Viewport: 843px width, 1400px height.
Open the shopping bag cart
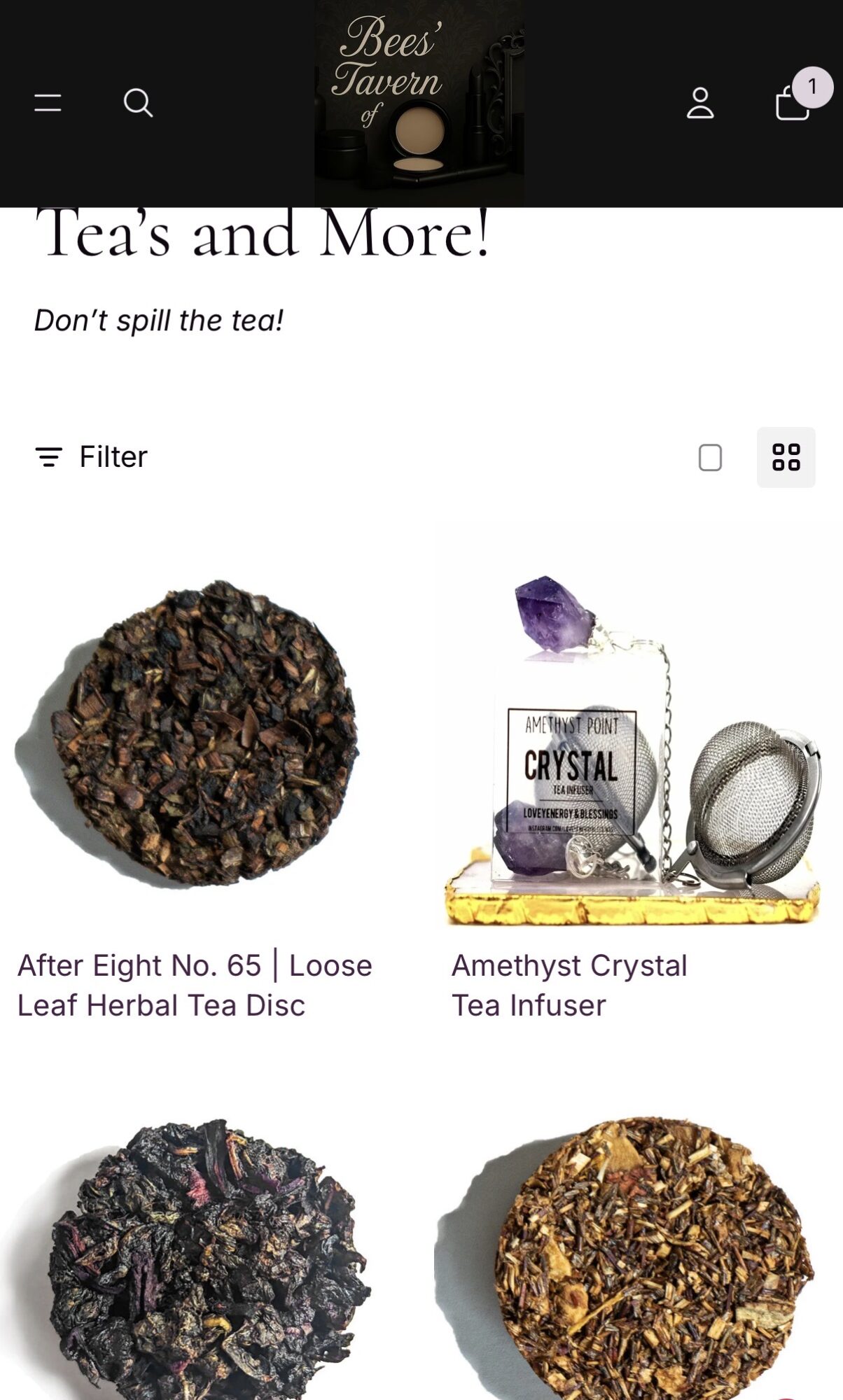[792, 104]
